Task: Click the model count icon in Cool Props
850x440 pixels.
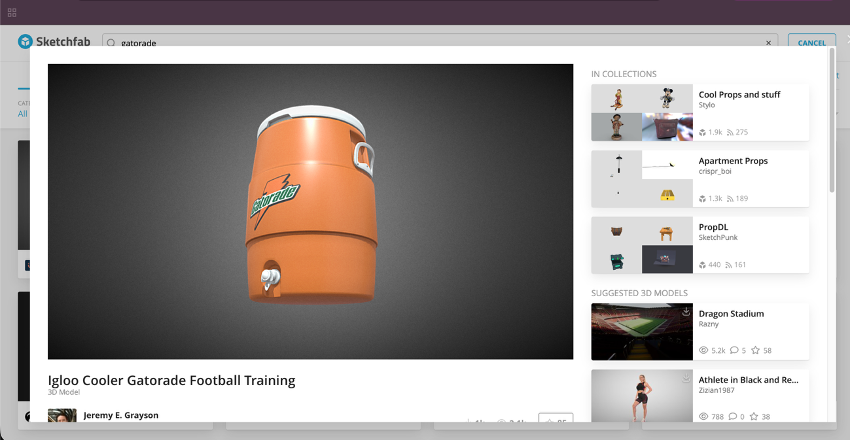Action: [x=703, y=132]
